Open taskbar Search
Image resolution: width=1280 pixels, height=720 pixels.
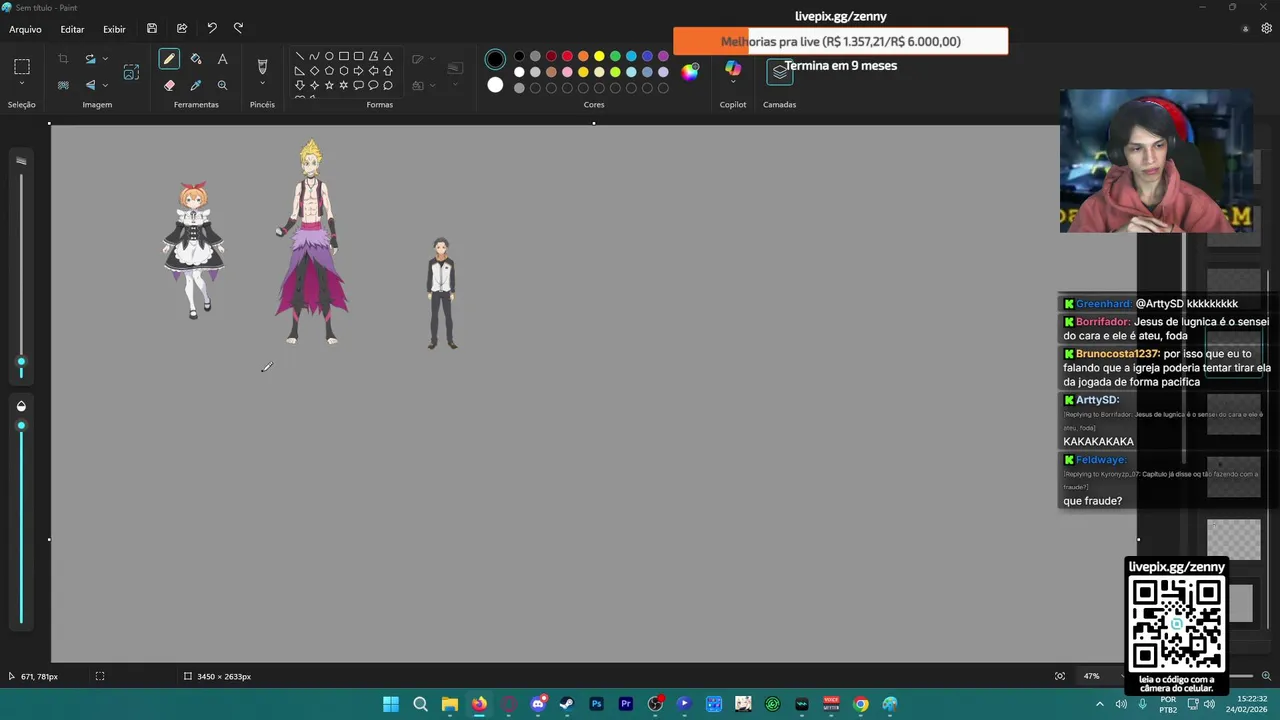(x=420, y=704)
